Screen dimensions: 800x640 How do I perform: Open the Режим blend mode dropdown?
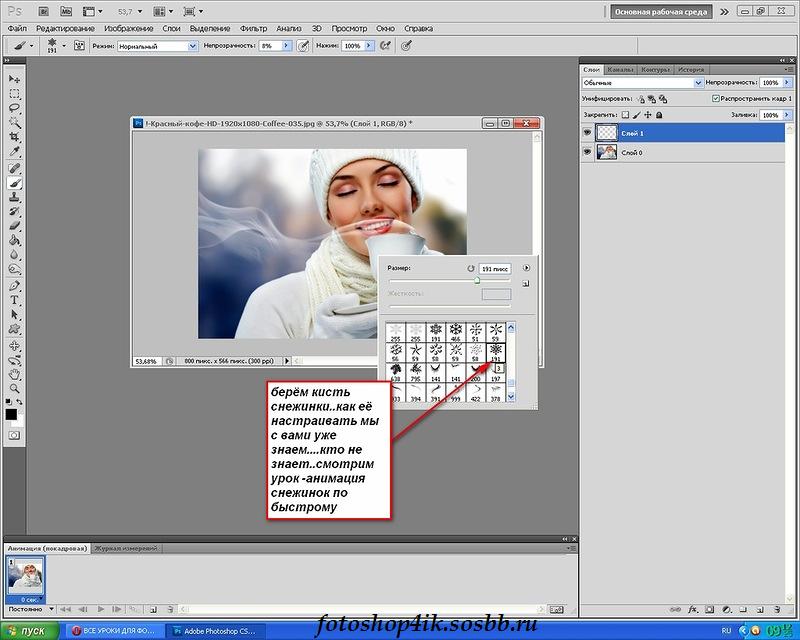coord(157,46)
